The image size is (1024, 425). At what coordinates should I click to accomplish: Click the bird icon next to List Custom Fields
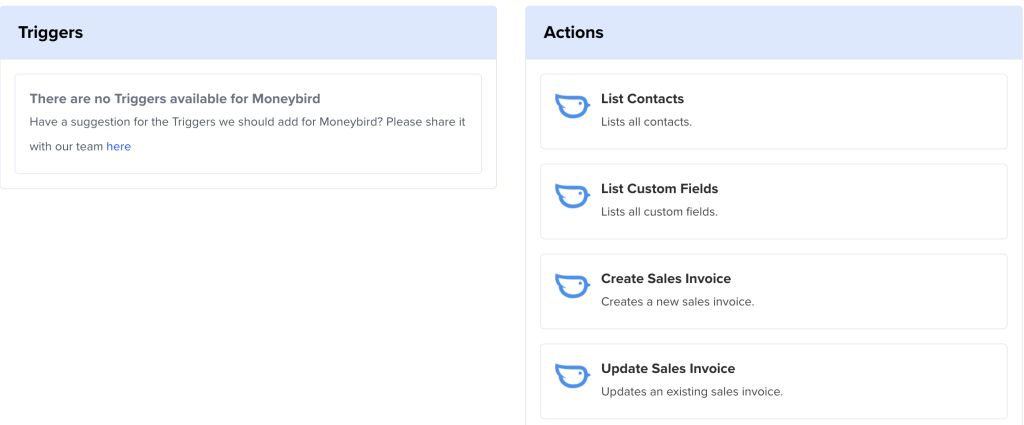[571, 196]
